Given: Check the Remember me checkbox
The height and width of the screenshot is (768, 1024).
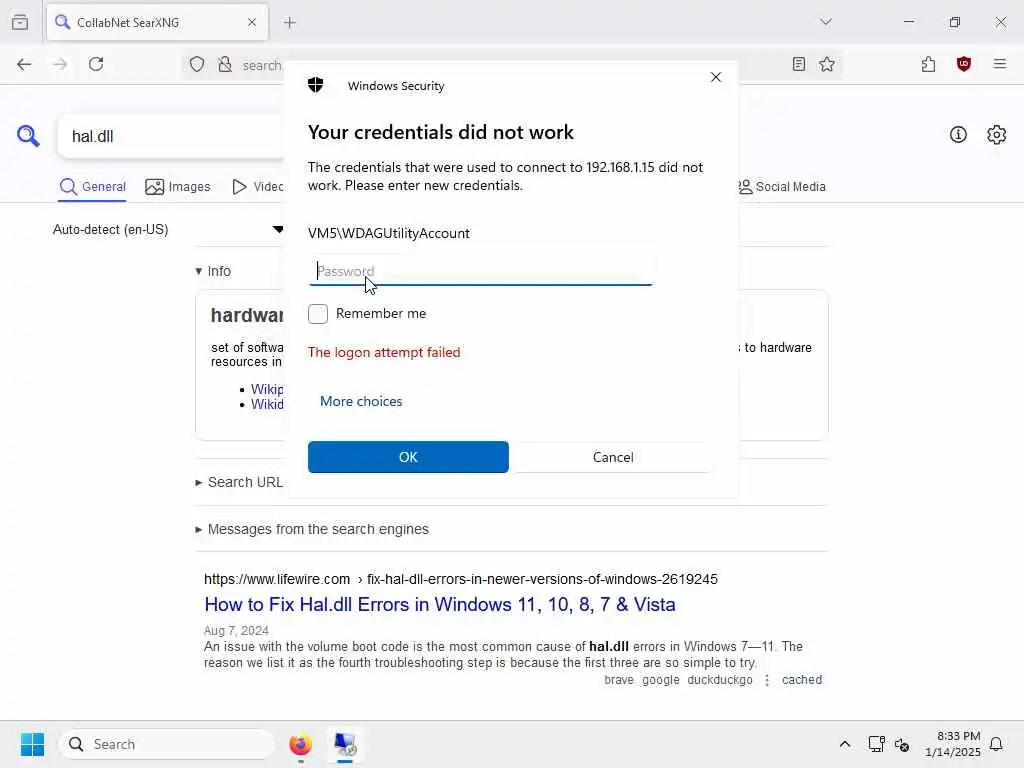Looking at the screenshot, I should 317,313.
